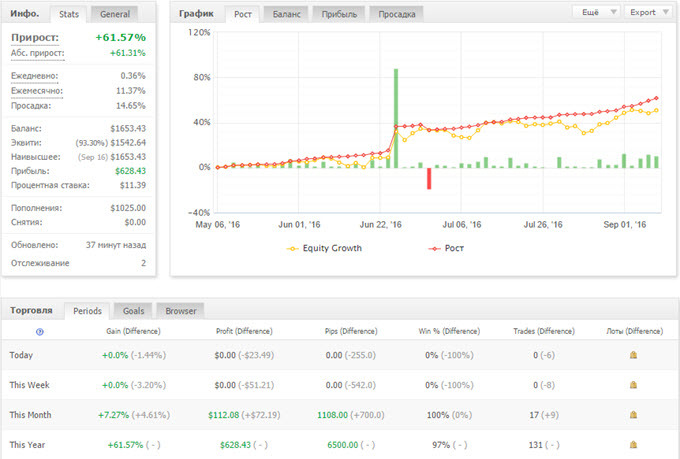Click the 1108.00 pips for This Month
The image size is (680, 459).
332,415
